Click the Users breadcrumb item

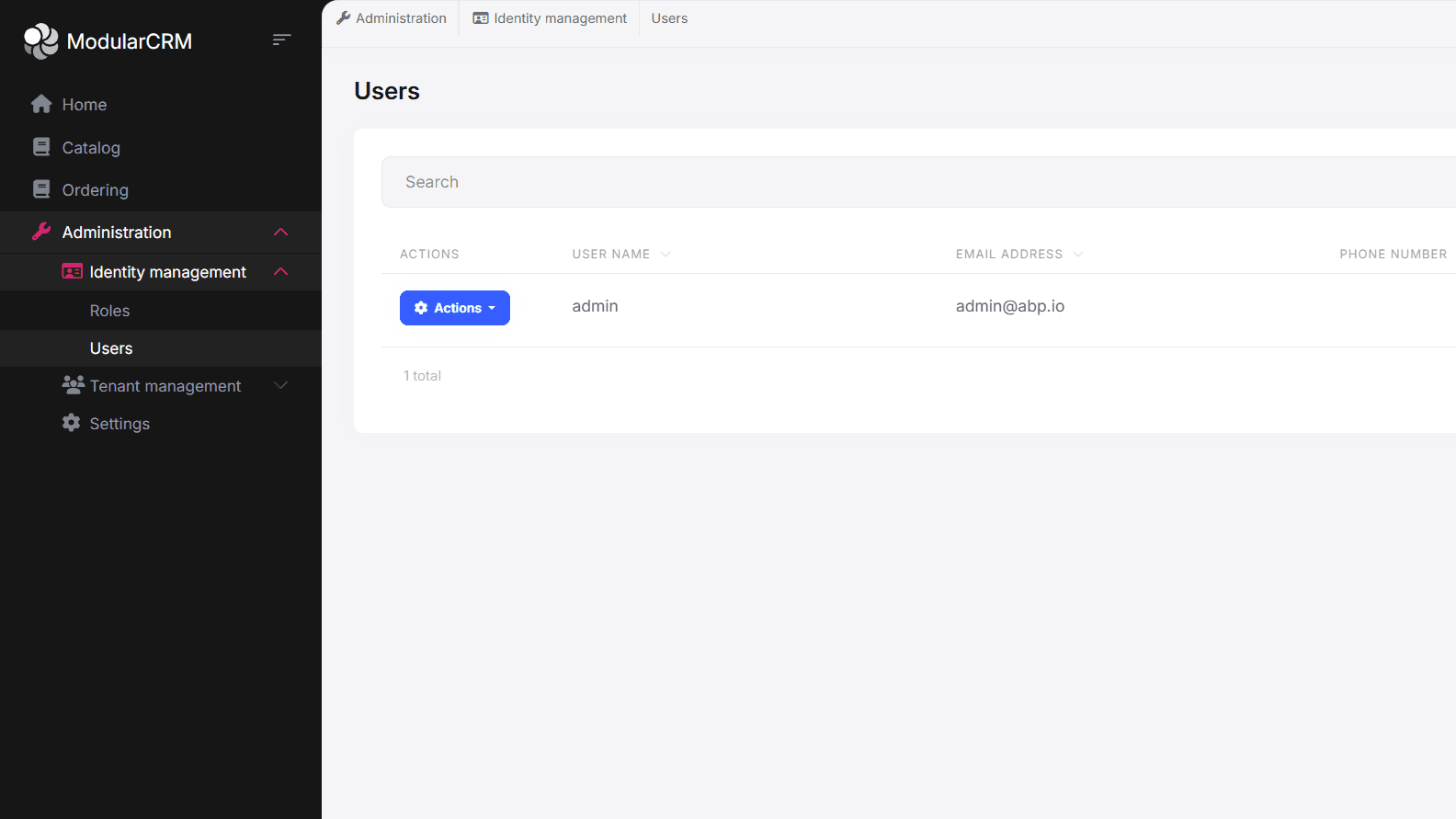tap(669, 18)
